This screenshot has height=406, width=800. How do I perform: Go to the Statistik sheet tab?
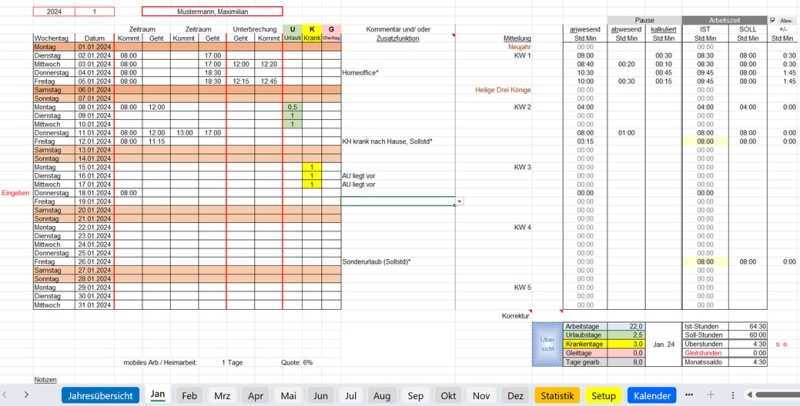(557, 396)
